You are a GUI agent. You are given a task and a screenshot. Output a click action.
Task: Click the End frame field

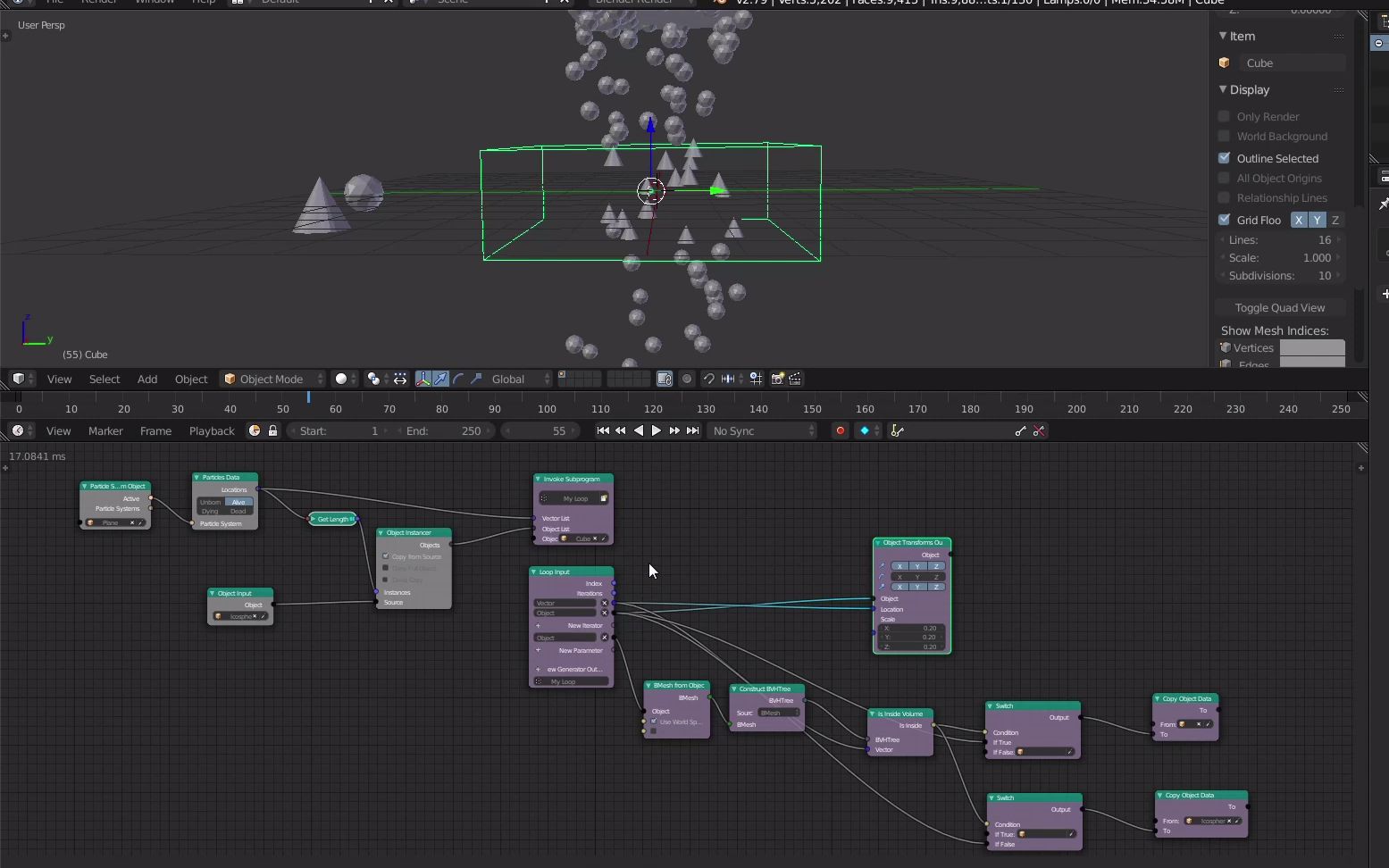click(x=444, y=430)
